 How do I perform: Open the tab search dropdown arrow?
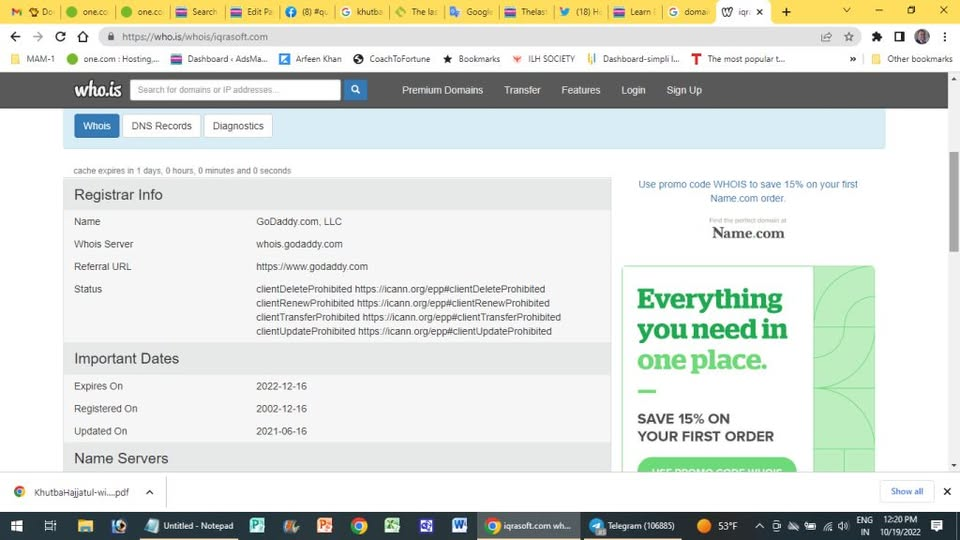click(847, 11)
